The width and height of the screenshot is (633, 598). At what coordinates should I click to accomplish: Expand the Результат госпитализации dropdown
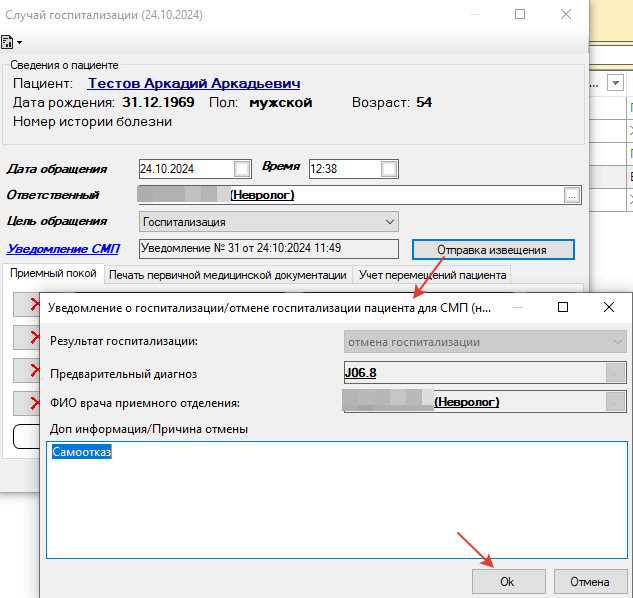tap(616, 342)
